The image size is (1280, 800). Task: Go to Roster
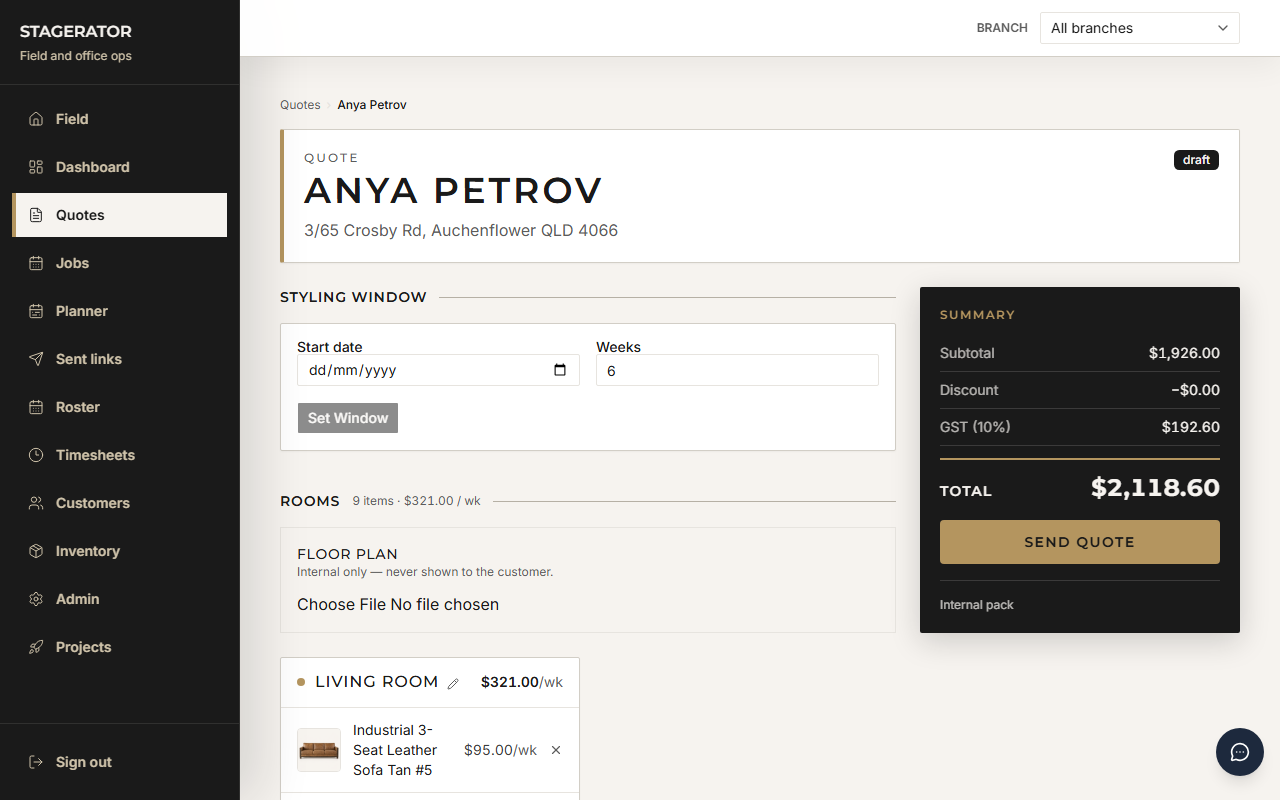click(x=120, y=407)
